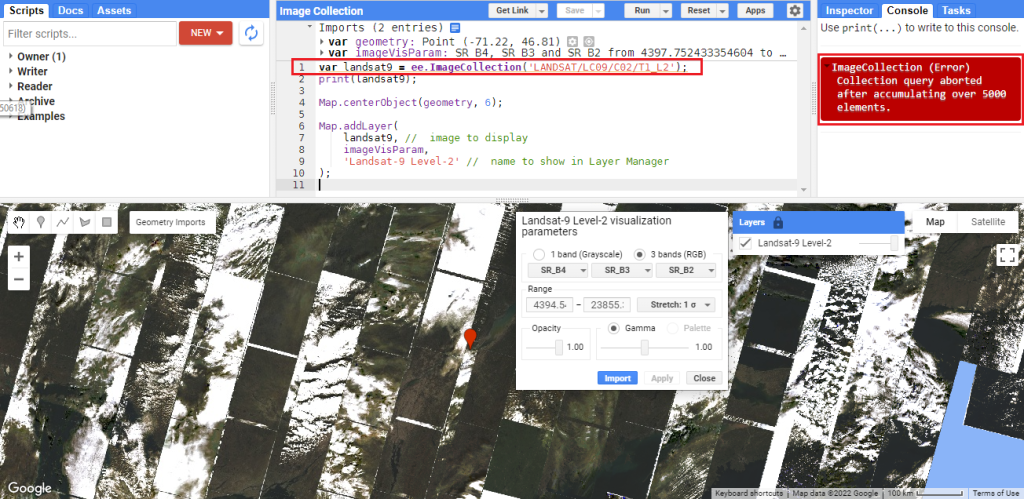Open the SR_B4 band dropdown
The image size is (1024, 499).
[556, 270]
